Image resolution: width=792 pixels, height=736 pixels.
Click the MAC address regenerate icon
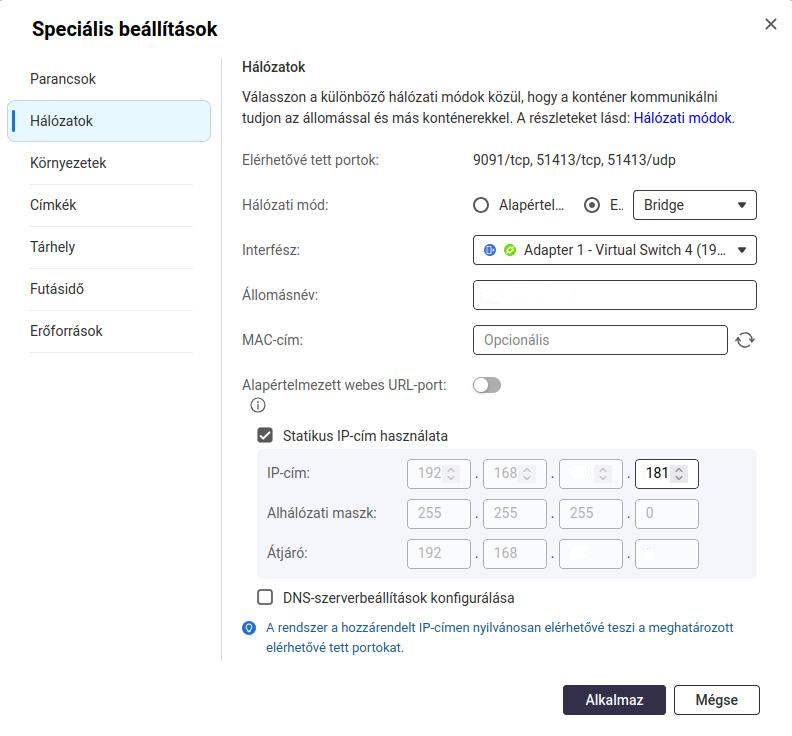click(745, 340)
